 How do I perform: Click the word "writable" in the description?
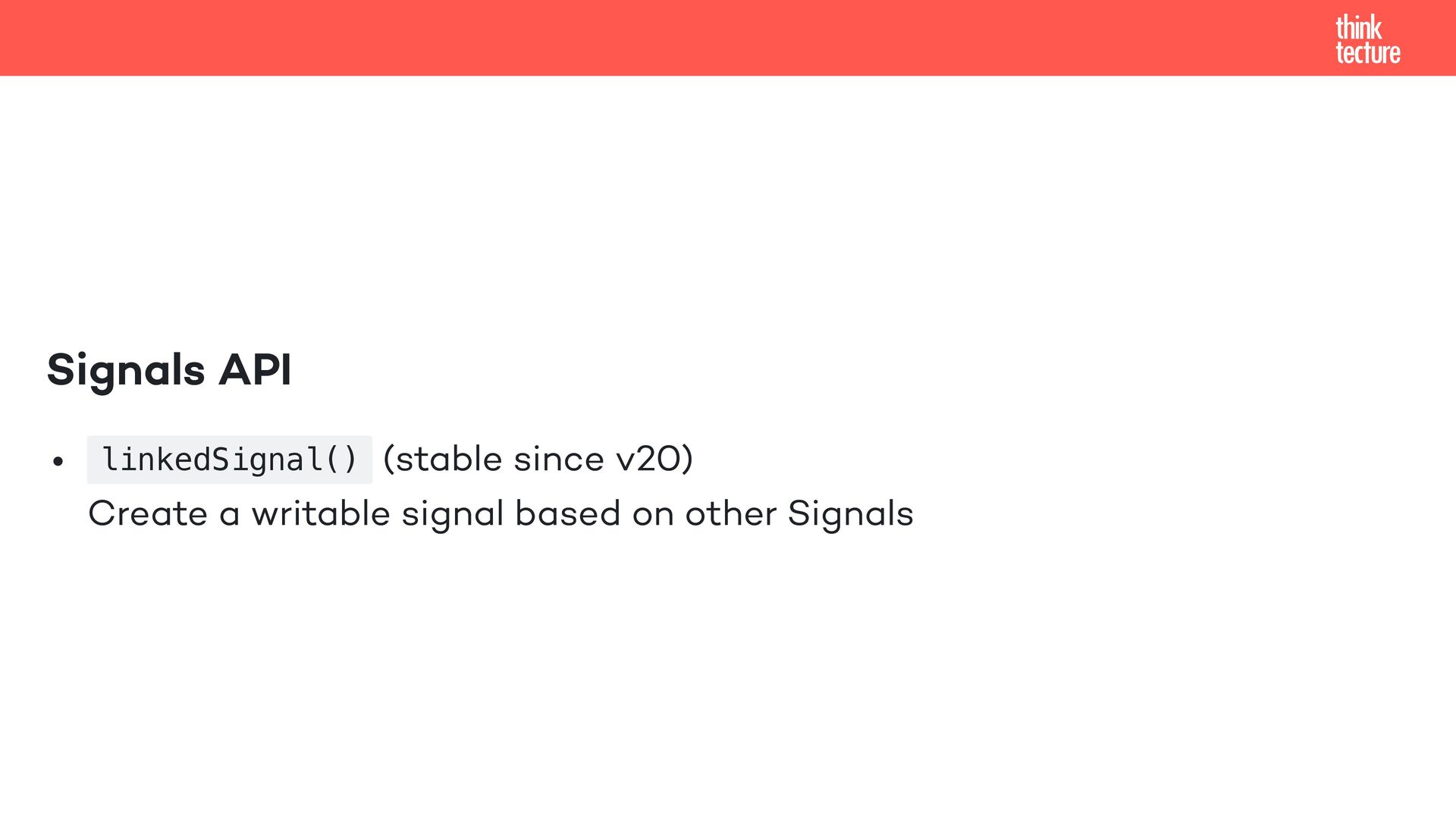tap(321, 513)
